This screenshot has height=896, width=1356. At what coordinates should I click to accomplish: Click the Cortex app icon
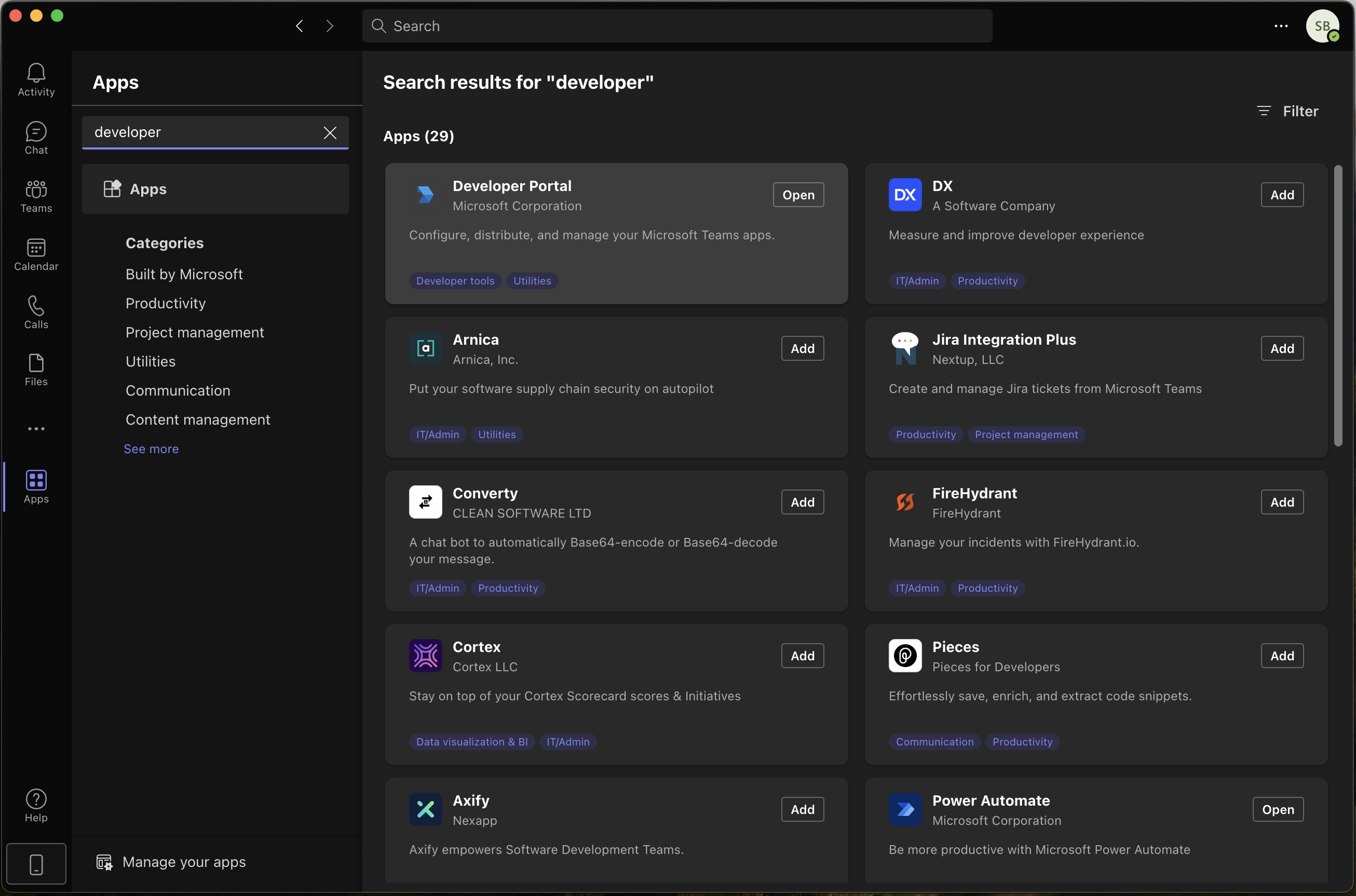pos(426,656)
